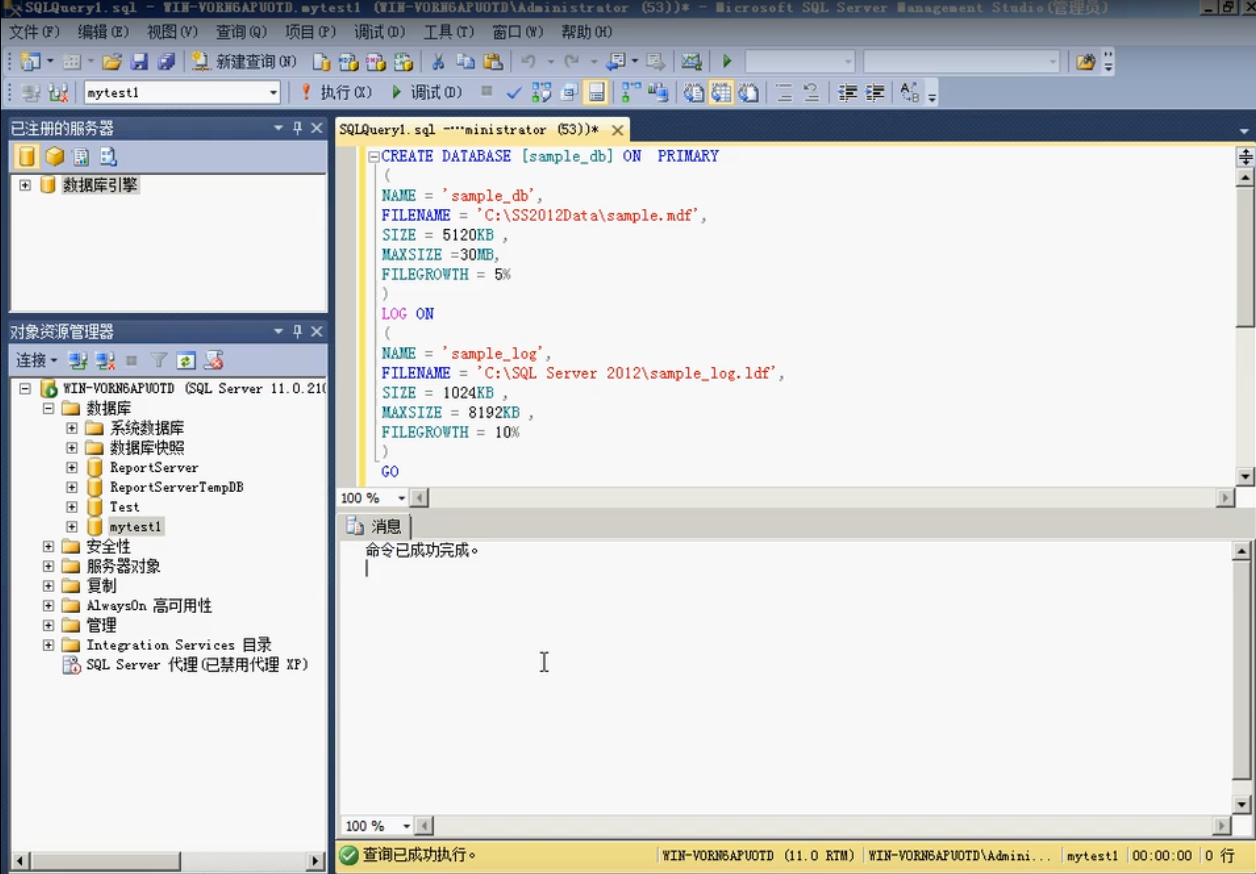Screen dimensions: 1256x874
Task: Expand the ReportServer database node
Action: (72, 467)
